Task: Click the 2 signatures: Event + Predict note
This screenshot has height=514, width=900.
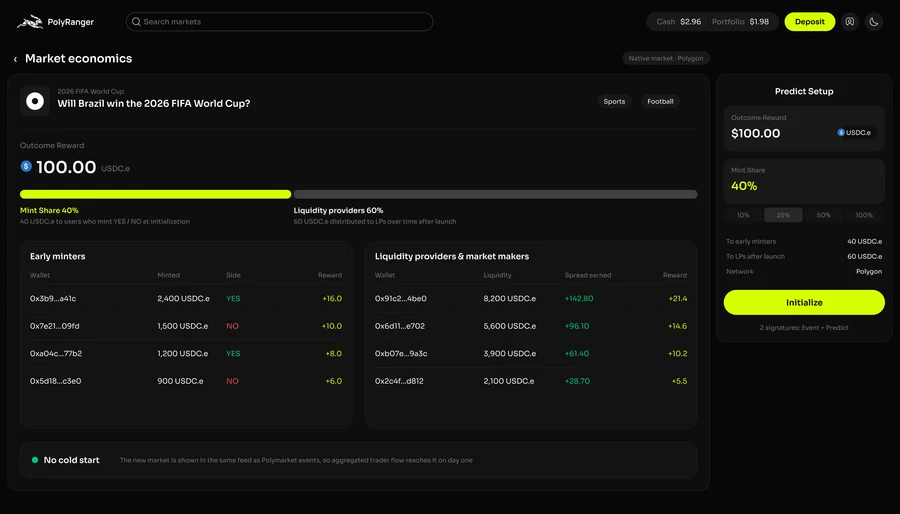Action: (x=804, y=328)
